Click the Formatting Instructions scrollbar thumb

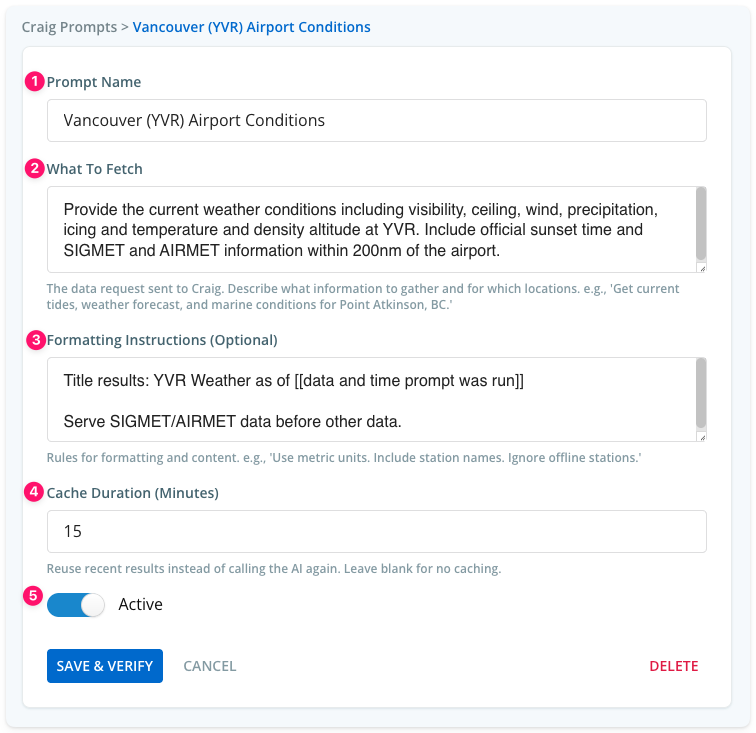click(x=702, y=393)
